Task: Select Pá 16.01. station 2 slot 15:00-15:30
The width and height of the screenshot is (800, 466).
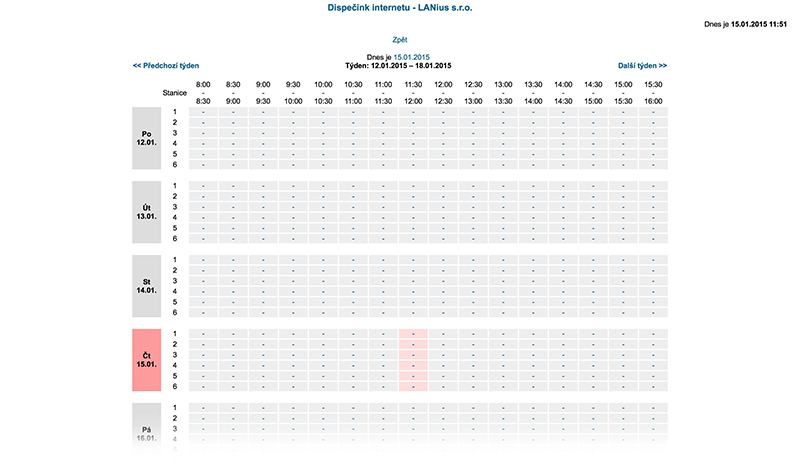Action: (x=623, y=419)
